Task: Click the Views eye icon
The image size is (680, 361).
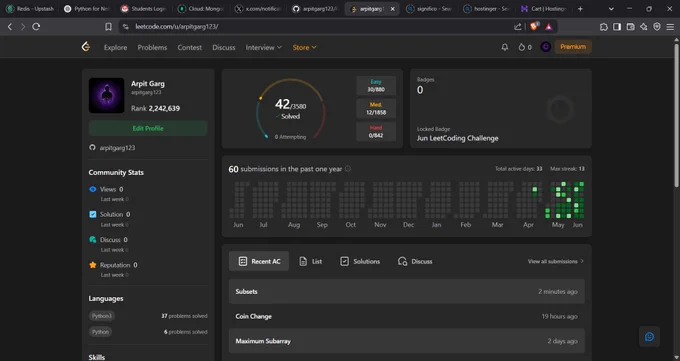Action: pos(92,189)
